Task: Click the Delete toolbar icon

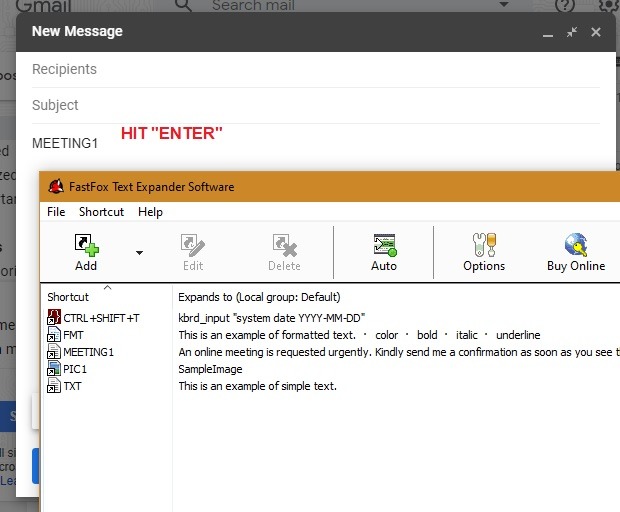Action: [284, 252]
